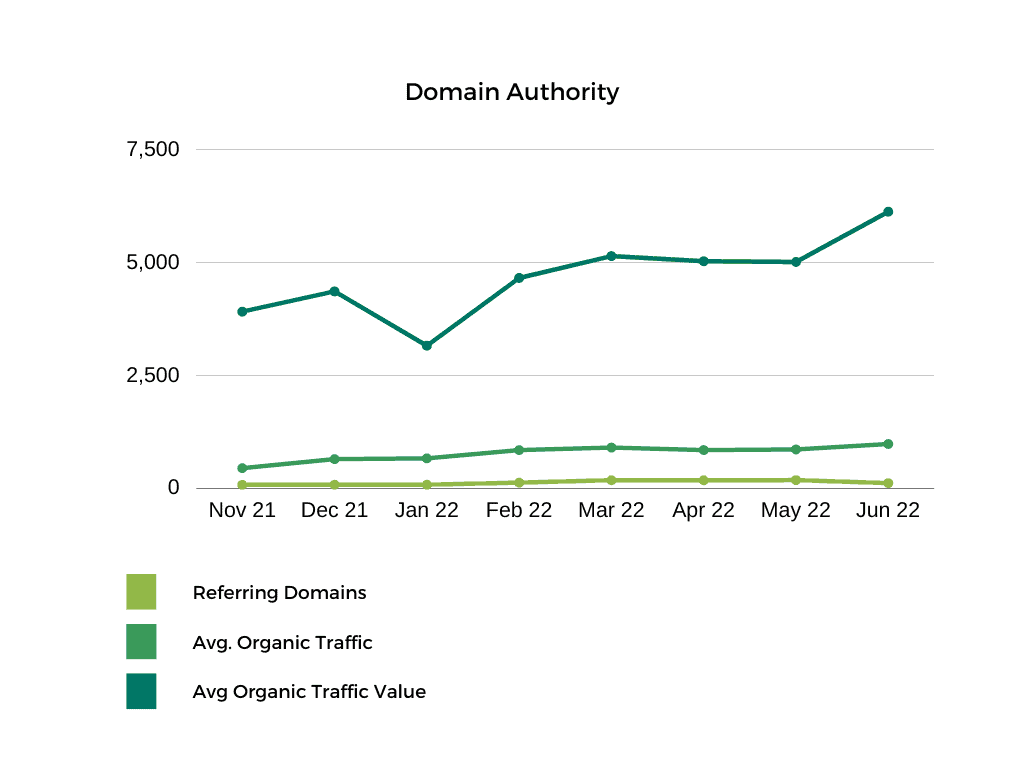
Task: Click the Apr 22 x-axis label
Action: (x=703, y=510)
